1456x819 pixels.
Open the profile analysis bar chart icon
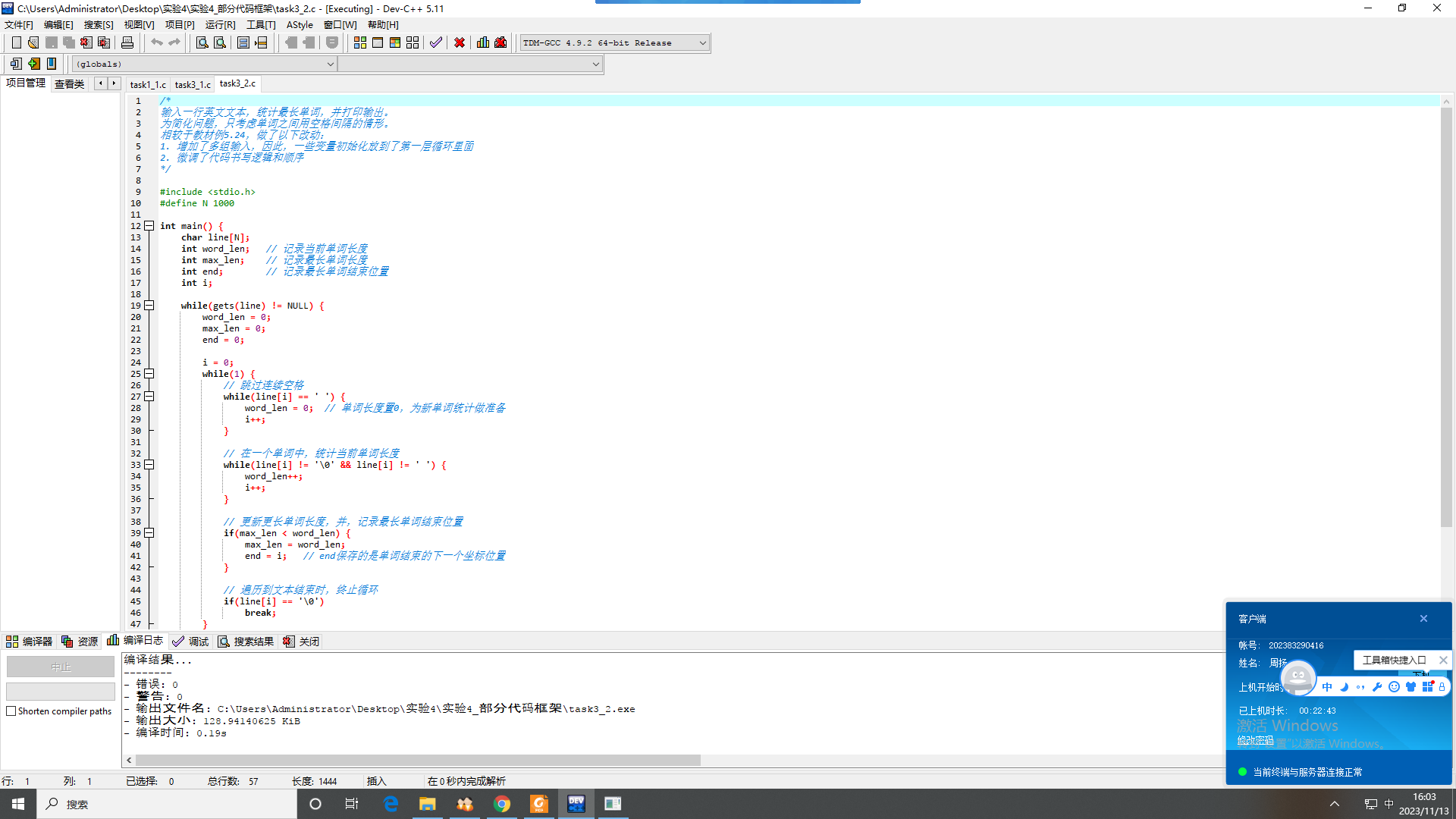[x=483, y=42]
